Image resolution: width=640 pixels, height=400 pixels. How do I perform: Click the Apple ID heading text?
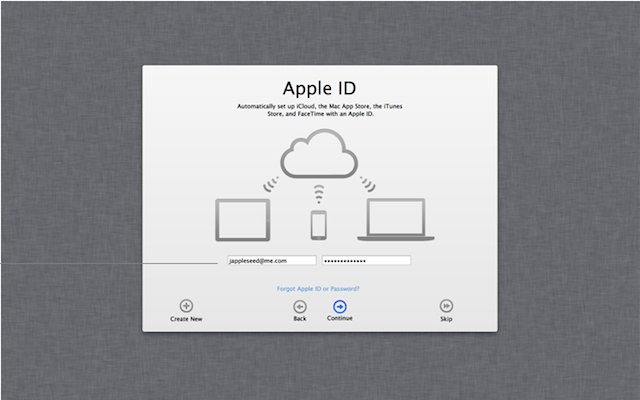[319, 88]
